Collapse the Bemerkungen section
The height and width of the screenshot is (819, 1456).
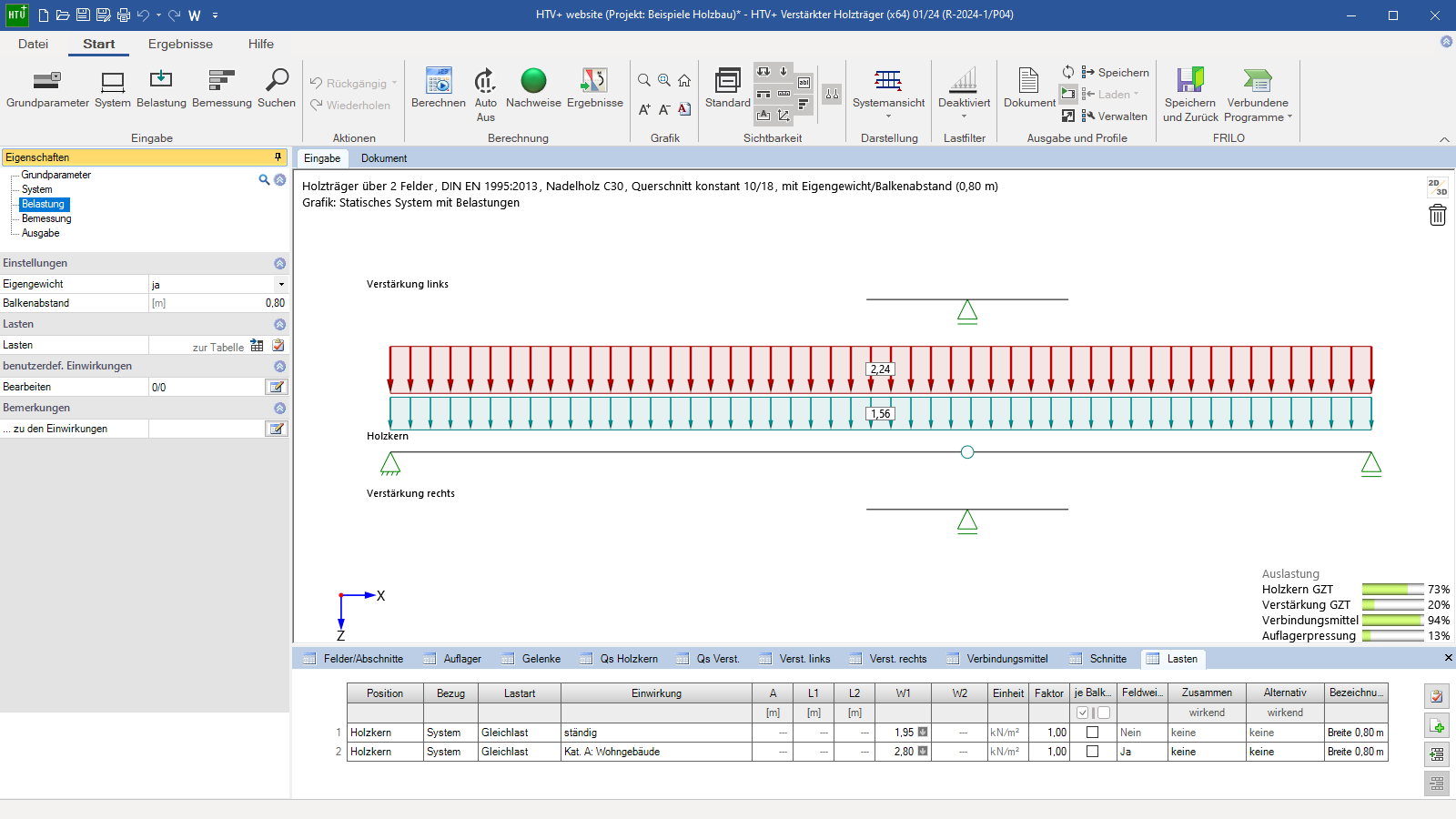pyautogui.click(x=280, y=408)
